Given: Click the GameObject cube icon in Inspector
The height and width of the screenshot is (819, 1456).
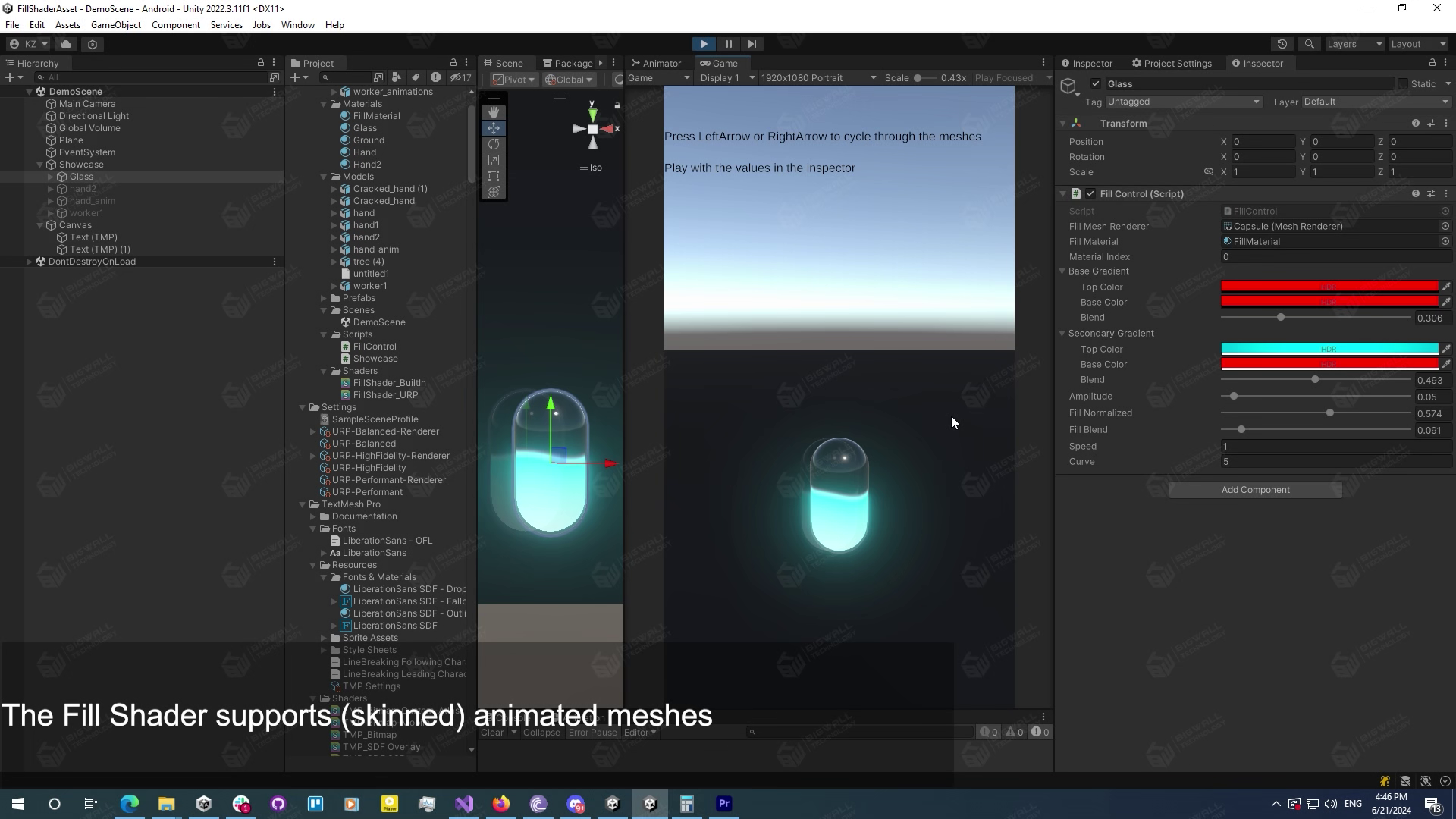Looking at the screenshot, I should click(1068, 85).
